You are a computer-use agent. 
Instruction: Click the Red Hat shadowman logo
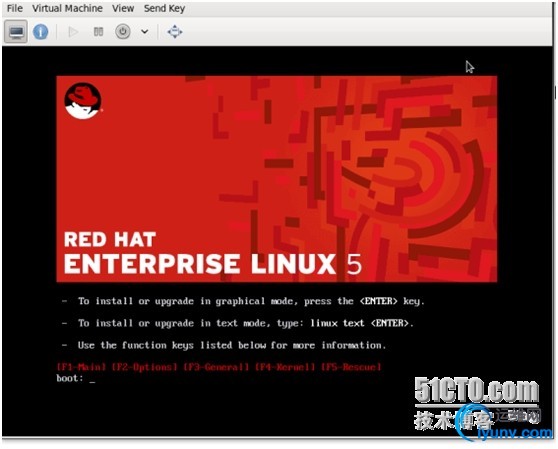(83, 101)
